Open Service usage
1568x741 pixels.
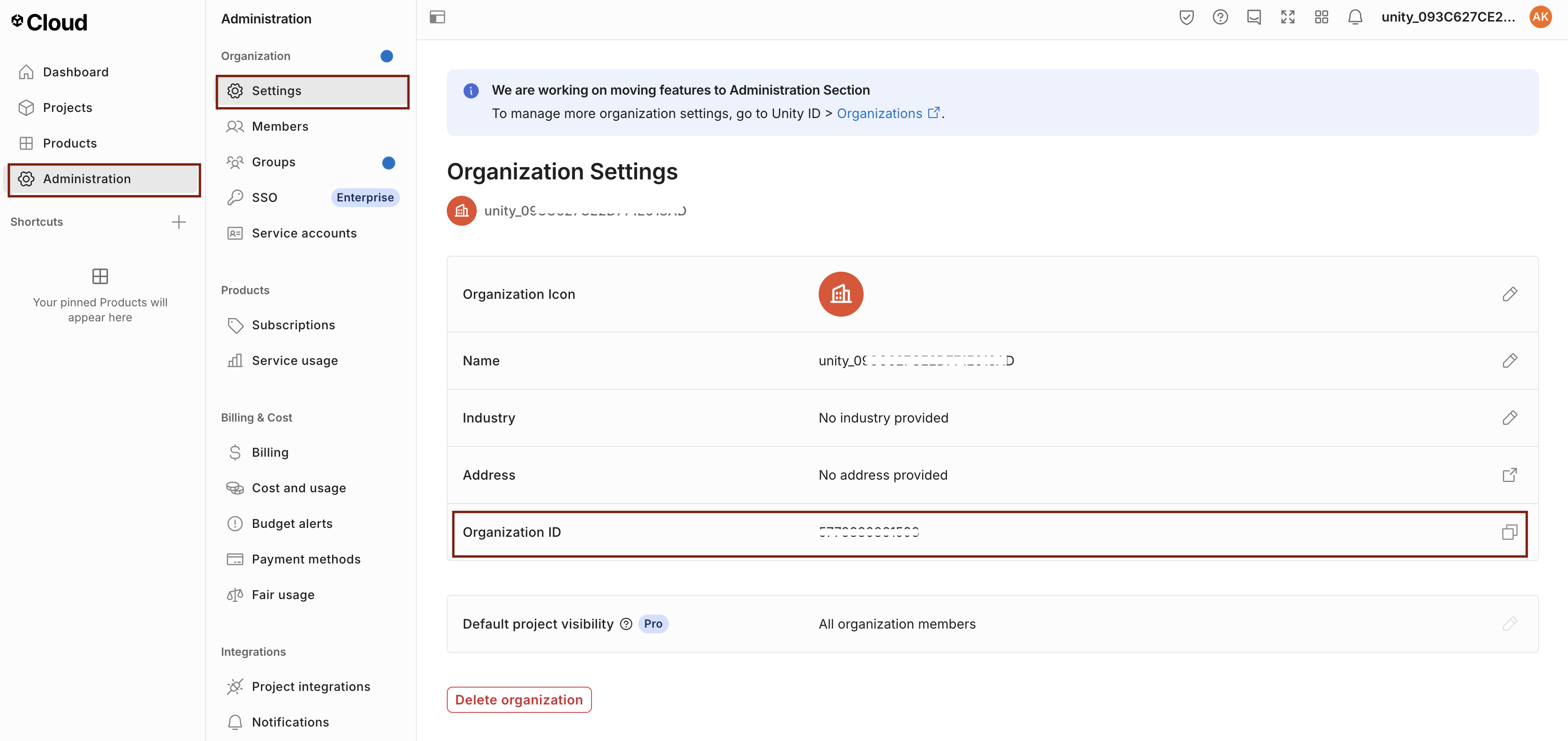(x=312, y=361)
